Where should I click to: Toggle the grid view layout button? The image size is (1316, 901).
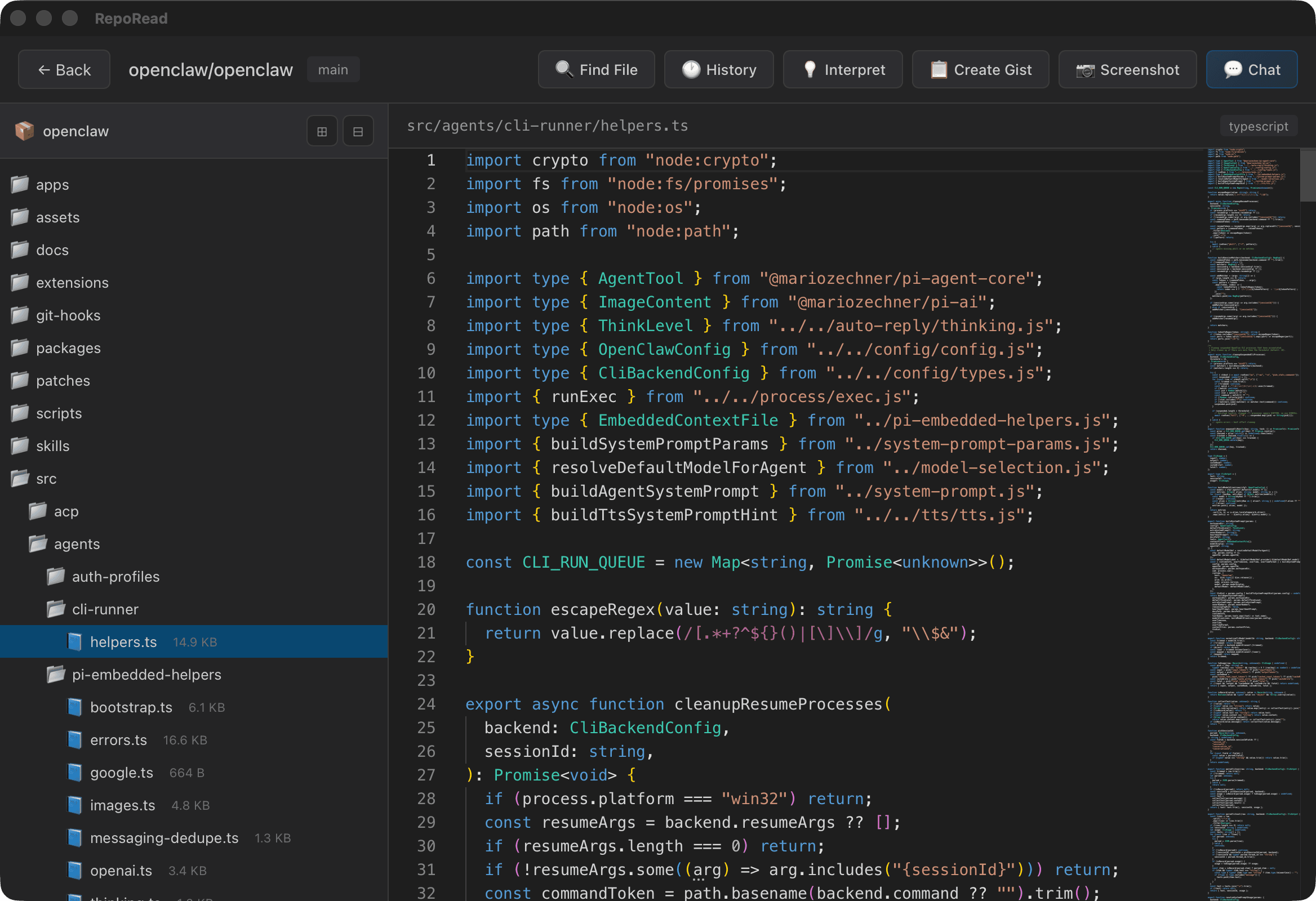pos(322,131)
